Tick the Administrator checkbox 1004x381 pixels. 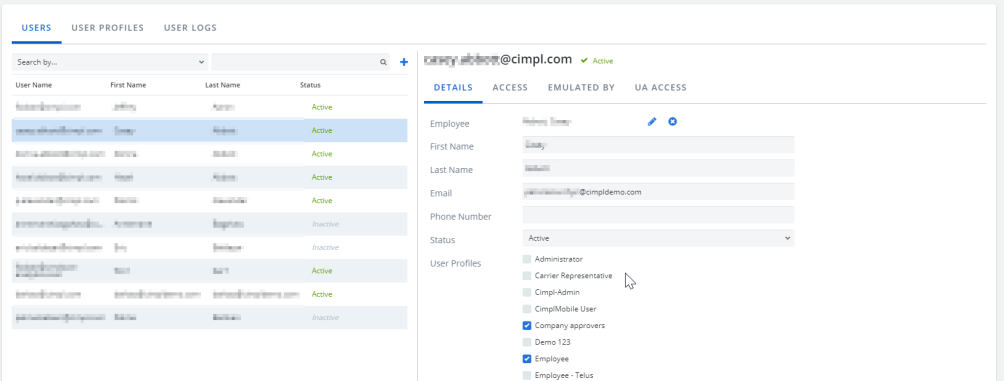(x=527, y=259)
